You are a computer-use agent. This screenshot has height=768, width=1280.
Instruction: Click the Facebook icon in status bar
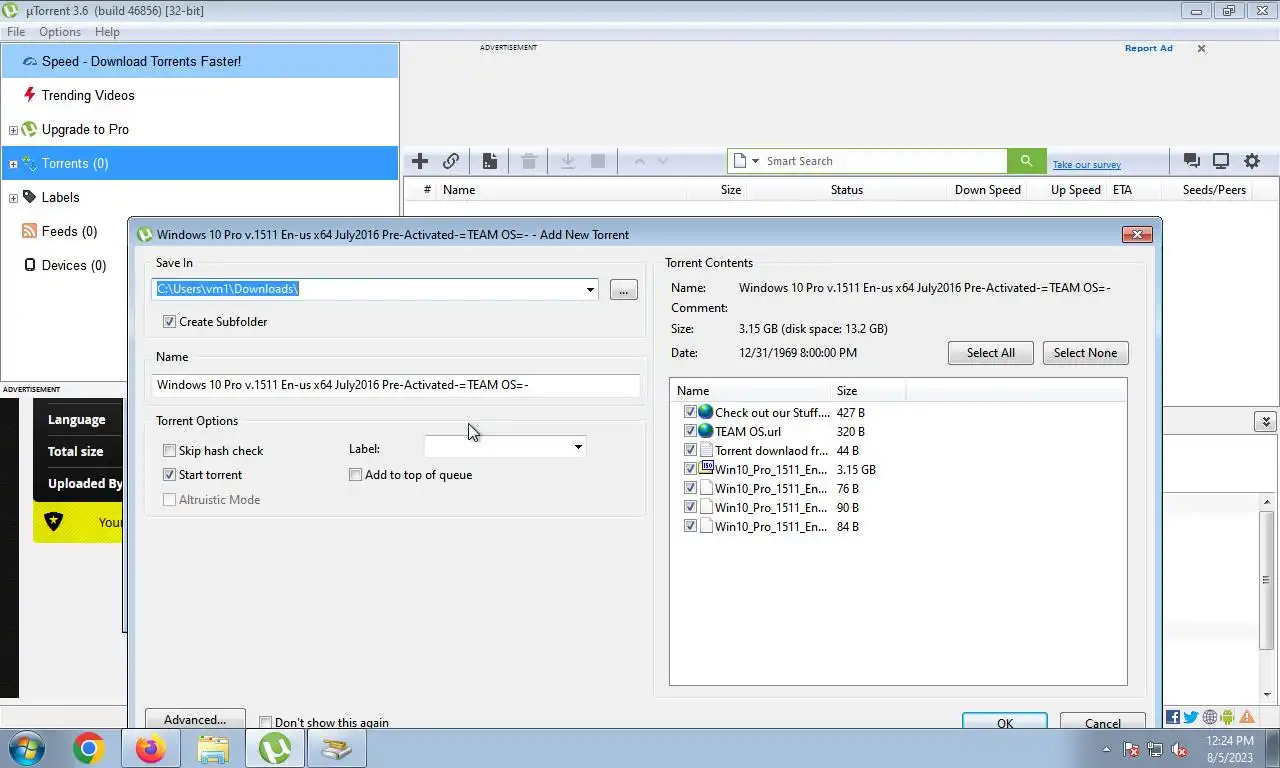click(x=1173, y=717)
